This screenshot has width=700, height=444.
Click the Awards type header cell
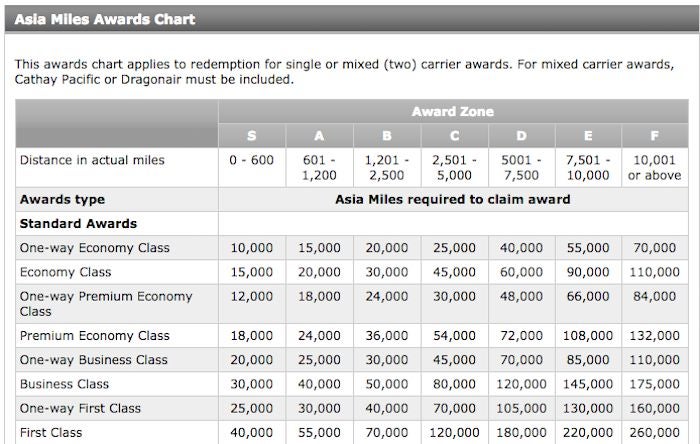pyautogui.click(x=62, y=199)
